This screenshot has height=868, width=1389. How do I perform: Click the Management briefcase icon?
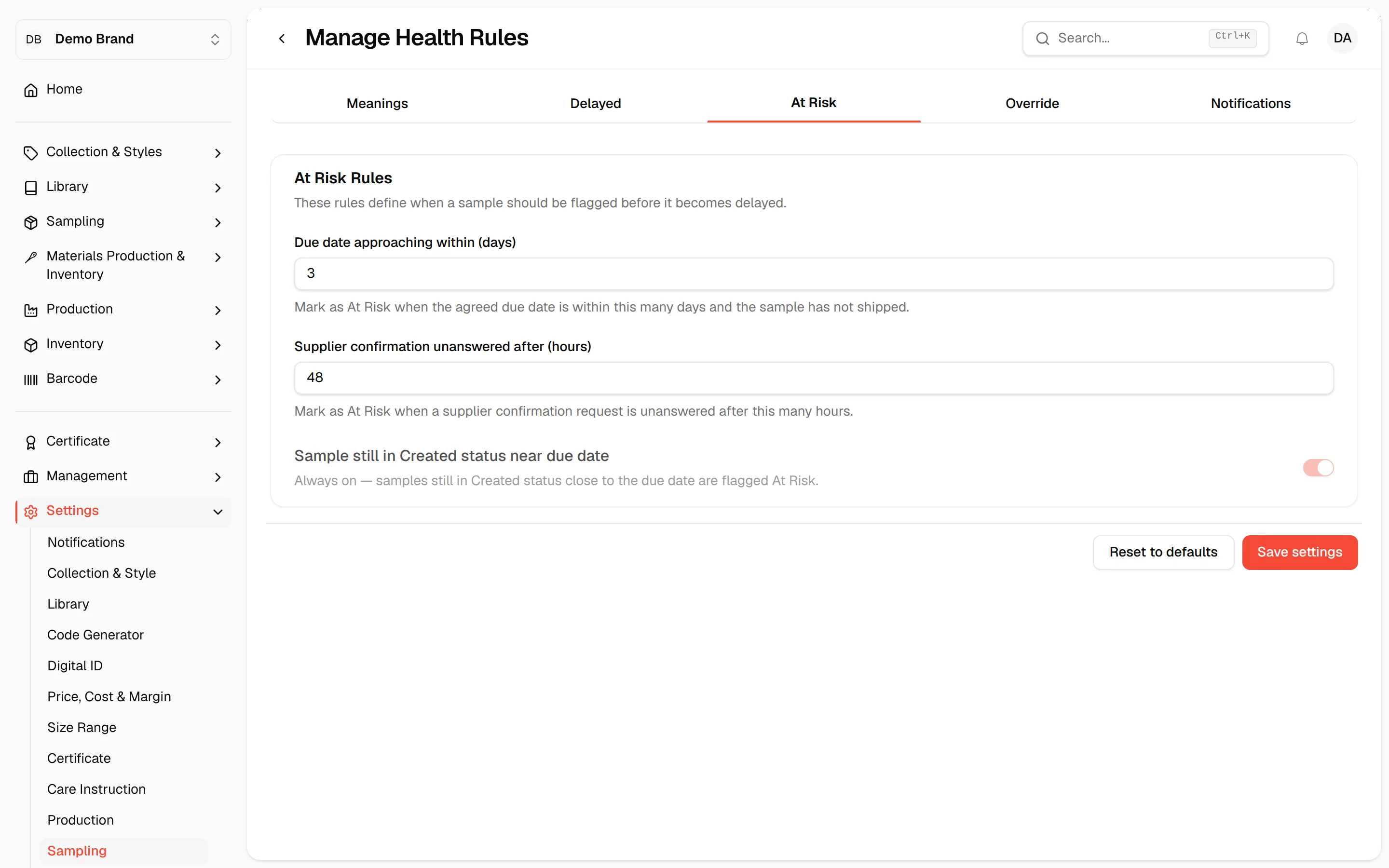pos(31,476)
